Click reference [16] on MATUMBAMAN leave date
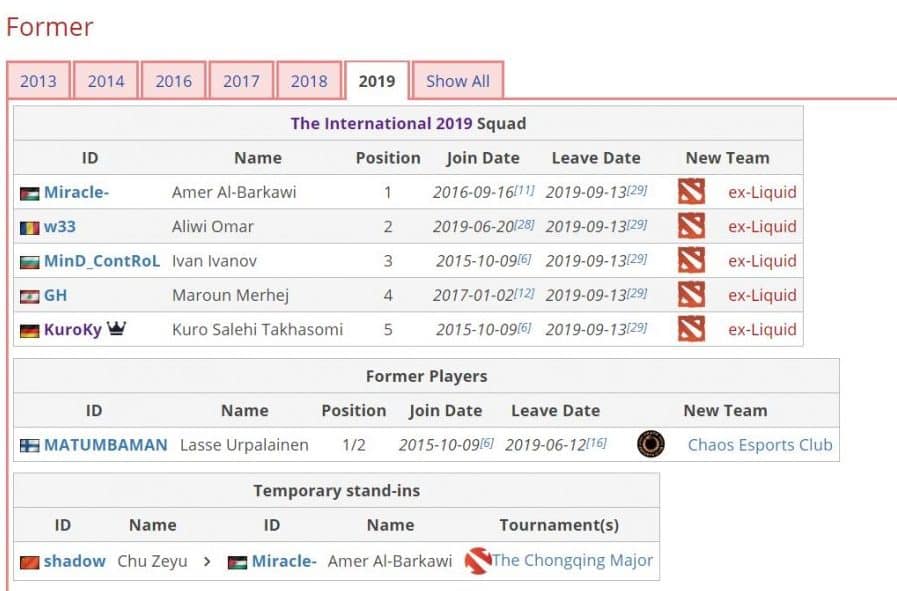 596,442
